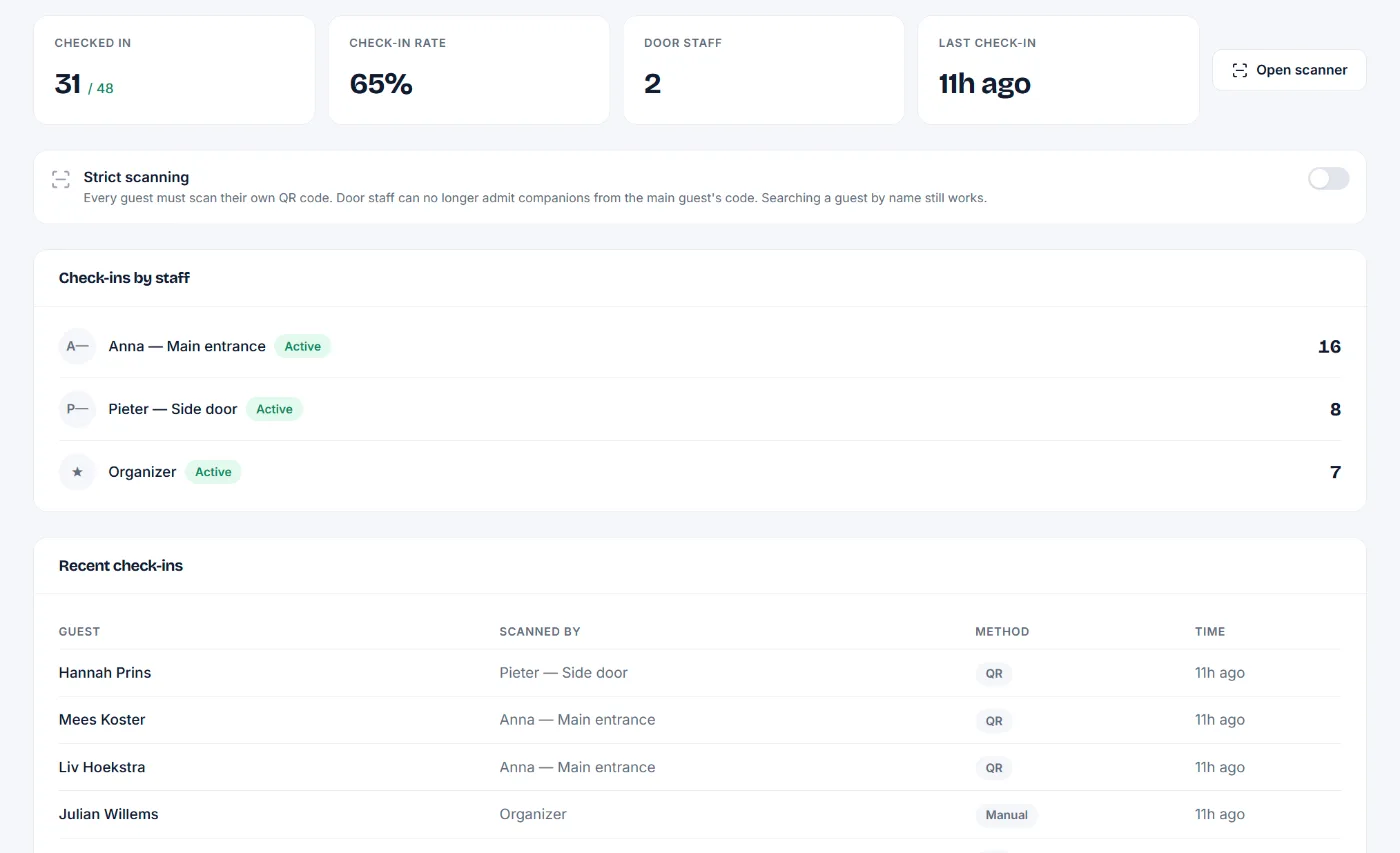Click Julian Willems's Manual method badge
This screenshot has height=853, width=1400.
1007,815
